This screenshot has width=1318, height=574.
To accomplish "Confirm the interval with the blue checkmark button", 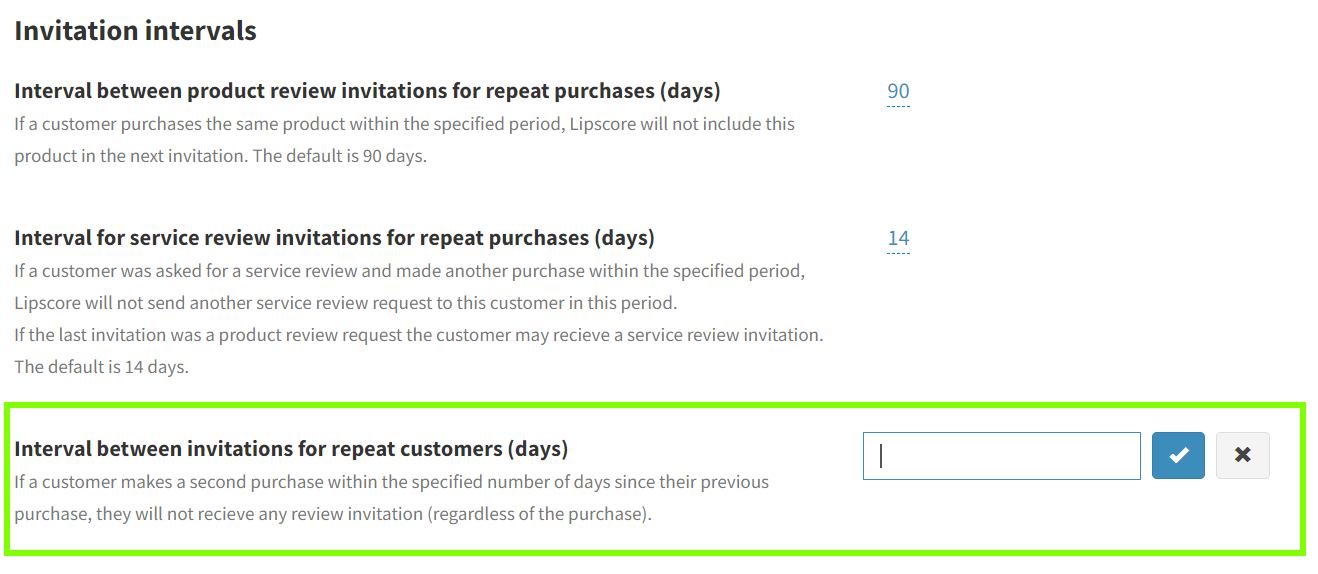I will [x=1178, y=456].
